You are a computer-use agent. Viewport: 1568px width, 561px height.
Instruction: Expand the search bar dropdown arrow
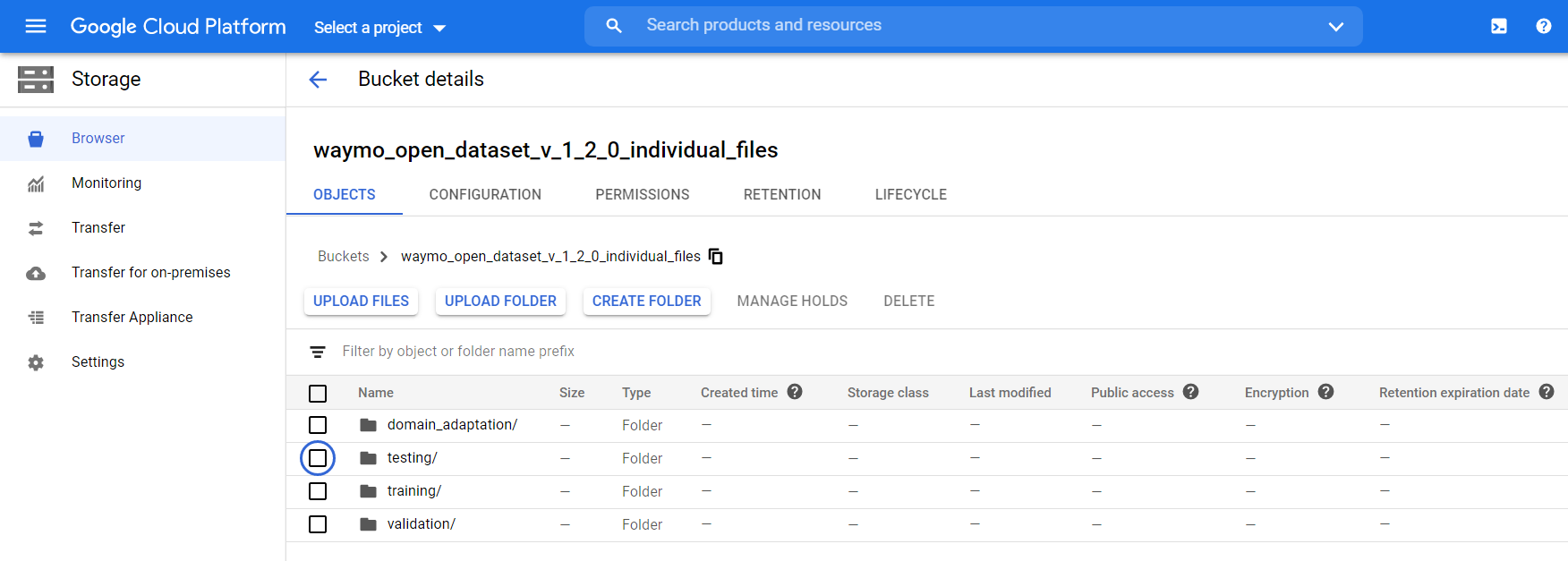(1335, 27)
